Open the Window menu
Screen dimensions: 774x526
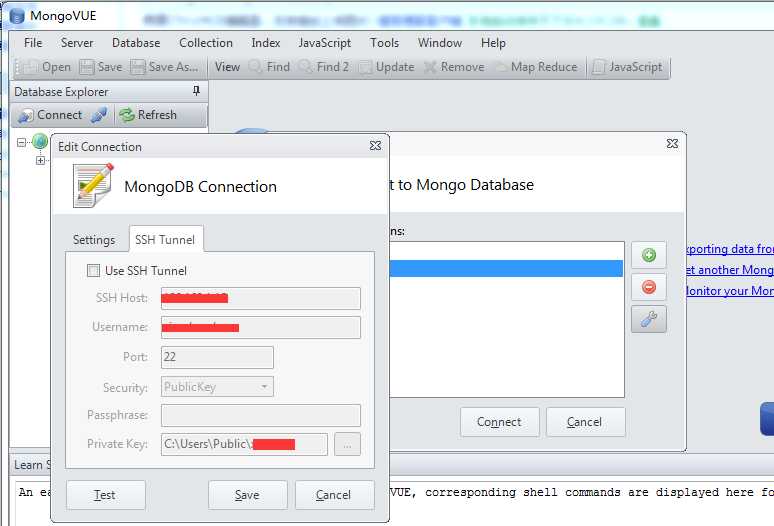[x=440, y=43]
